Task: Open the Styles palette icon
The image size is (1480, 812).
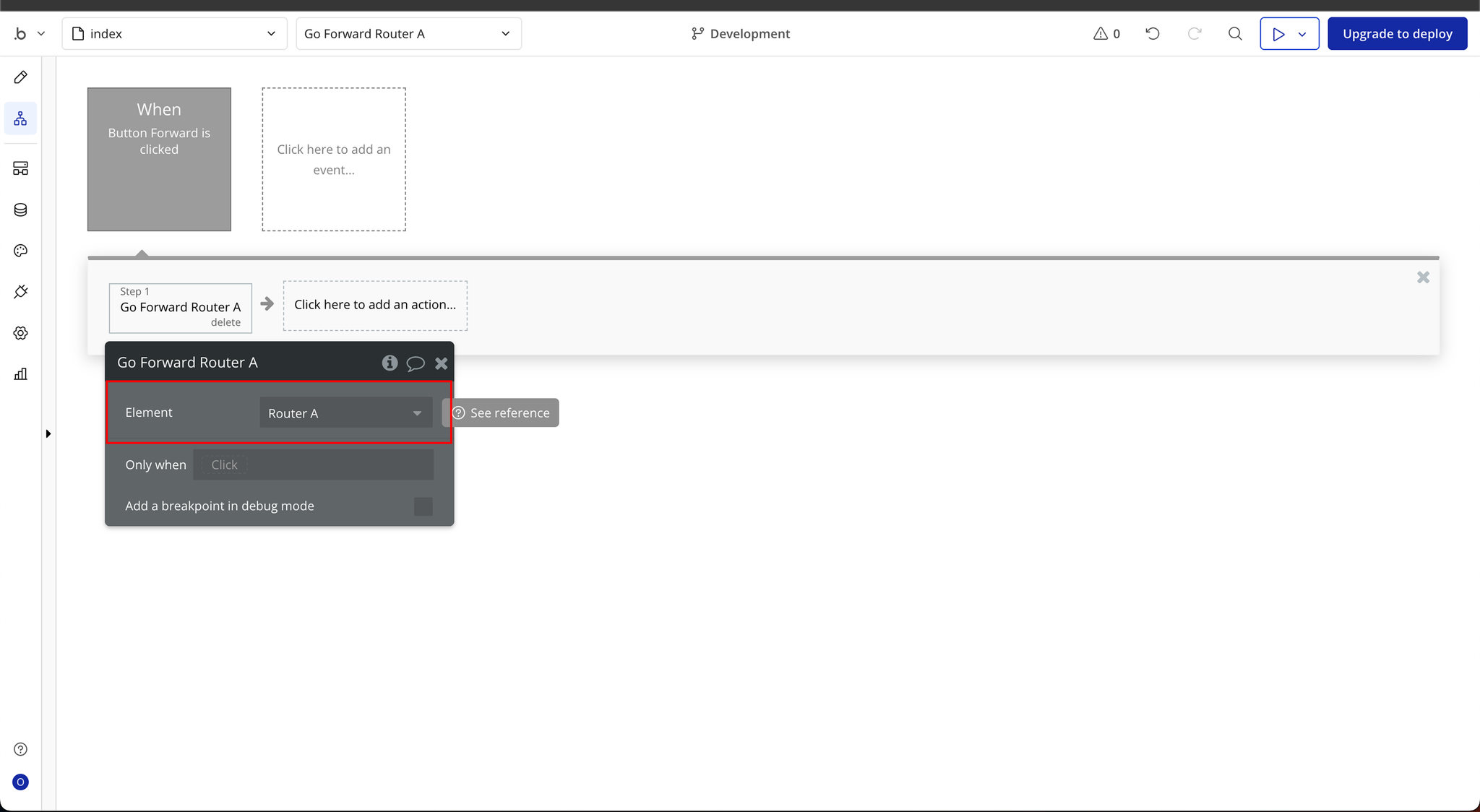Action: (x=20, y=251)
